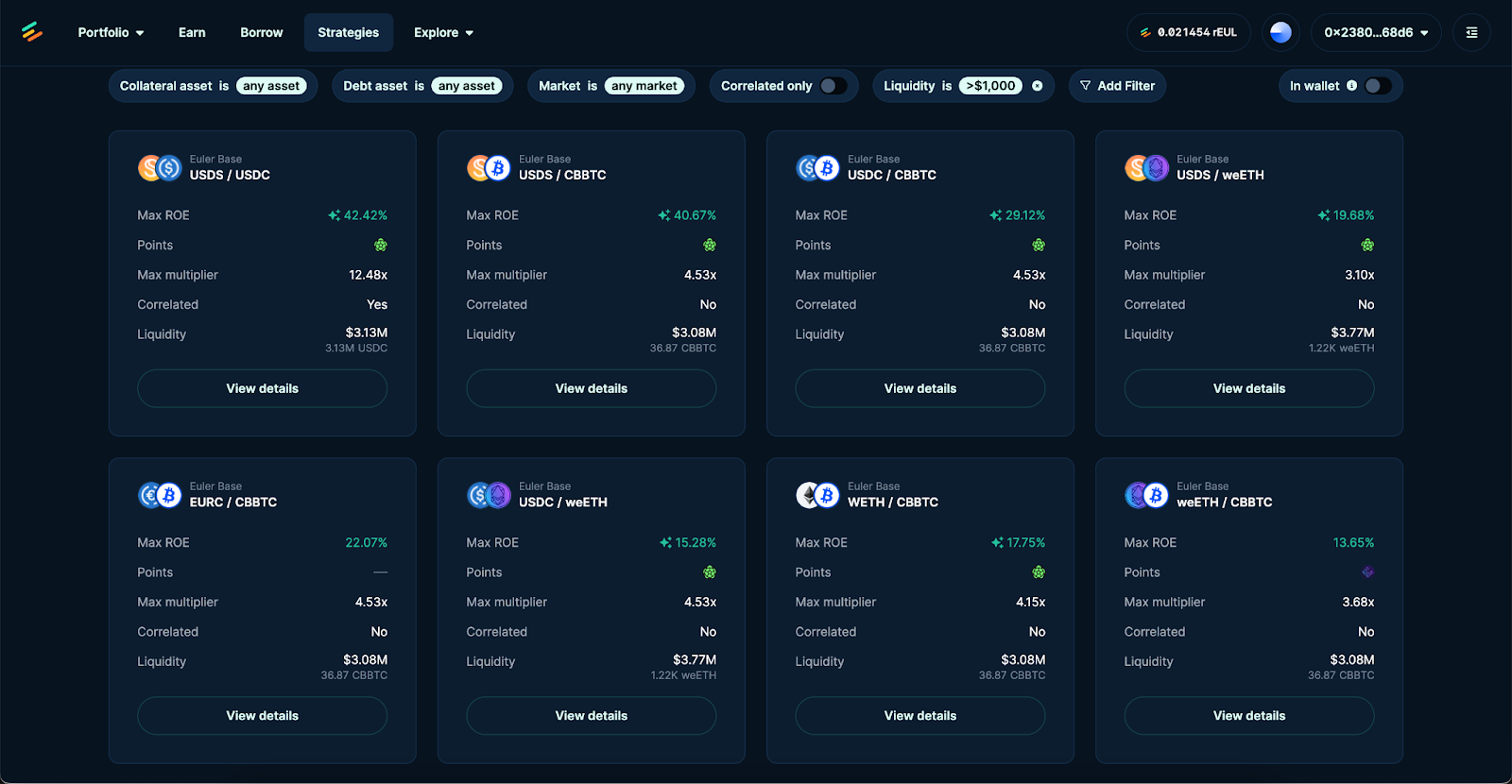Click the Euler logo icon
The width and height of the screenshot is (1512, 784).
click(32, 32)
